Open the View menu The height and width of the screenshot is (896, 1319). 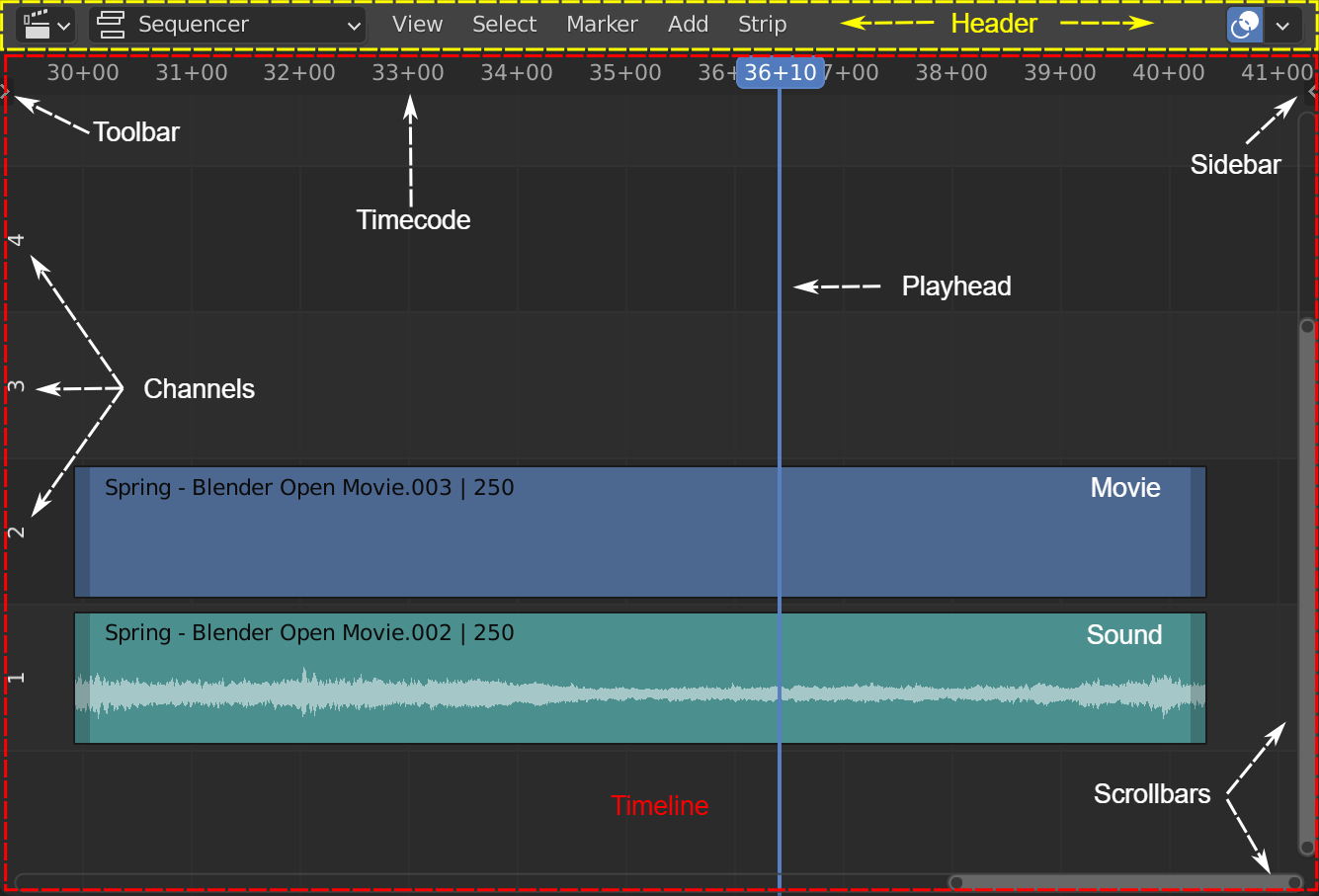coord(417,25)
